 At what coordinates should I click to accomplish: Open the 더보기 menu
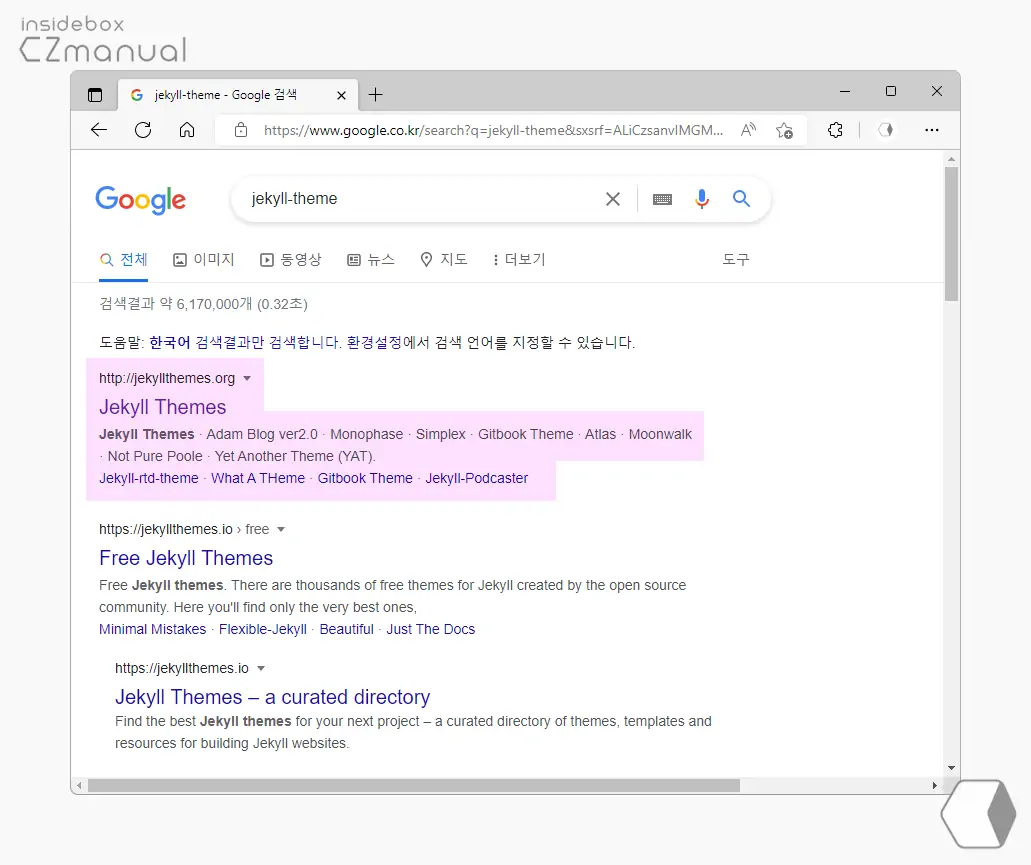(519, 260)
